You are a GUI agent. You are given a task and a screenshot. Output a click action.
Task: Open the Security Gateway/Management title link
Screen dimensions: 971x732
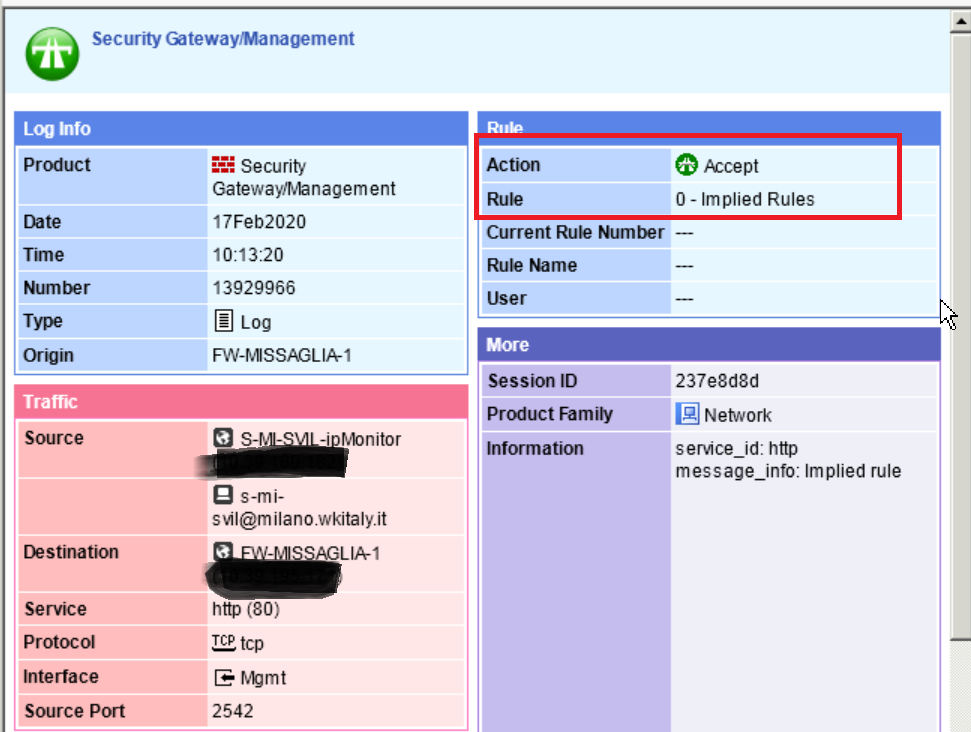[x=223, y=39]
